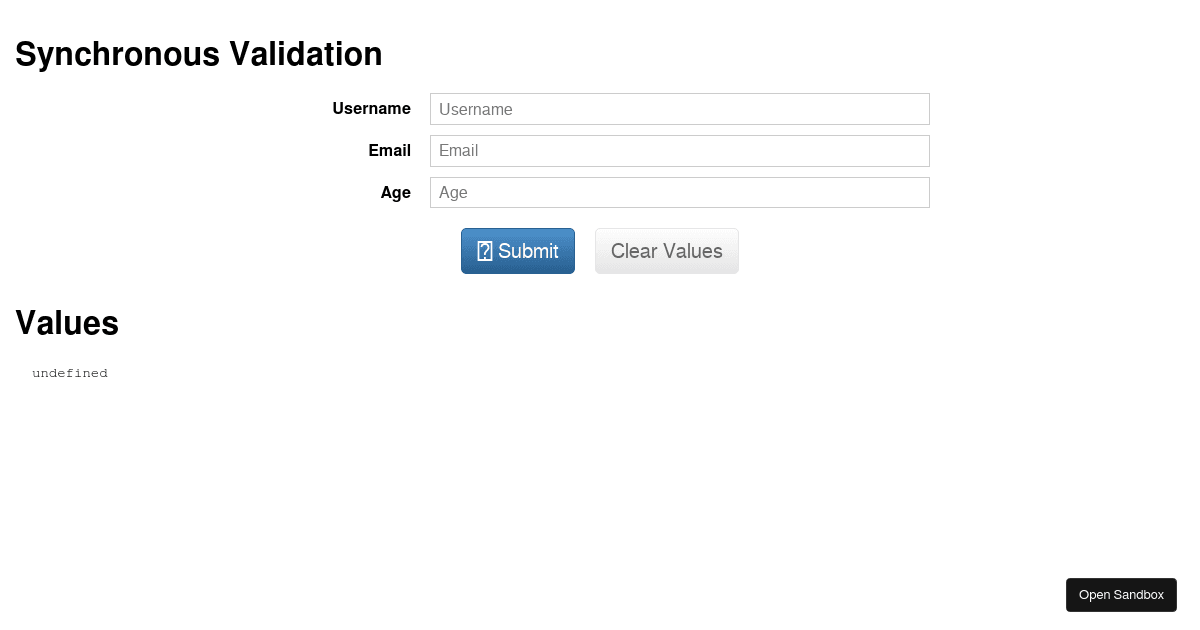Click the Age field label
Image resolution: width=1200 pixels, height=630 pixels.
[395, 192]
